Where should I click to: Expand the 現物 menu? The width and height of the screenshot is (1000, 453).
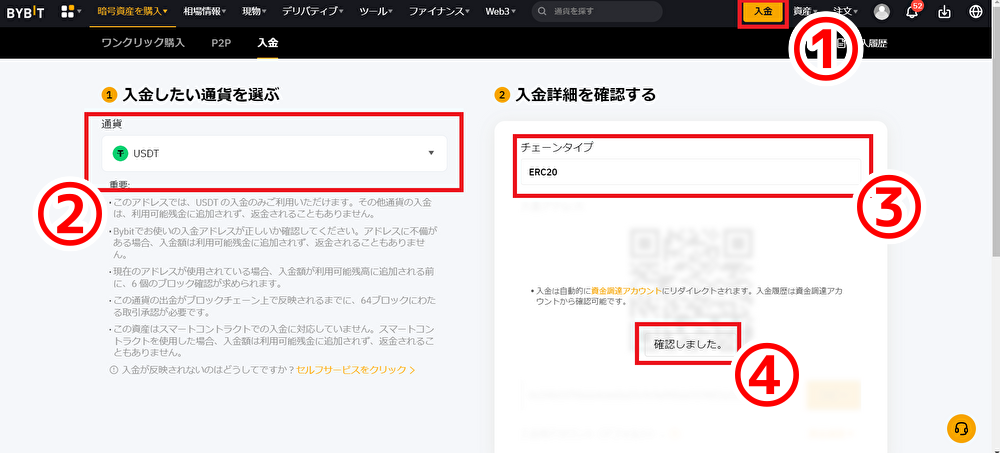tap(254, 11)
